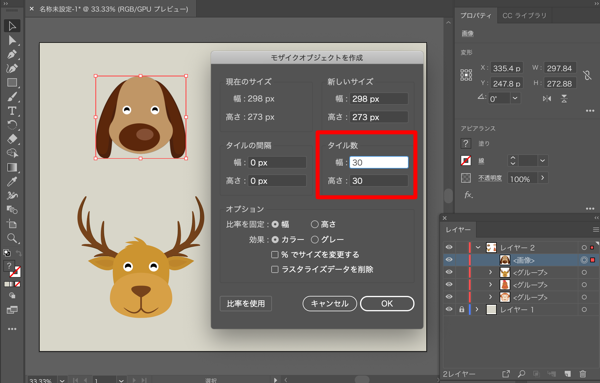Click the reference point grid in Transform
The width and height of the screenshot is (600, 383).
click(x=466, y=75)
